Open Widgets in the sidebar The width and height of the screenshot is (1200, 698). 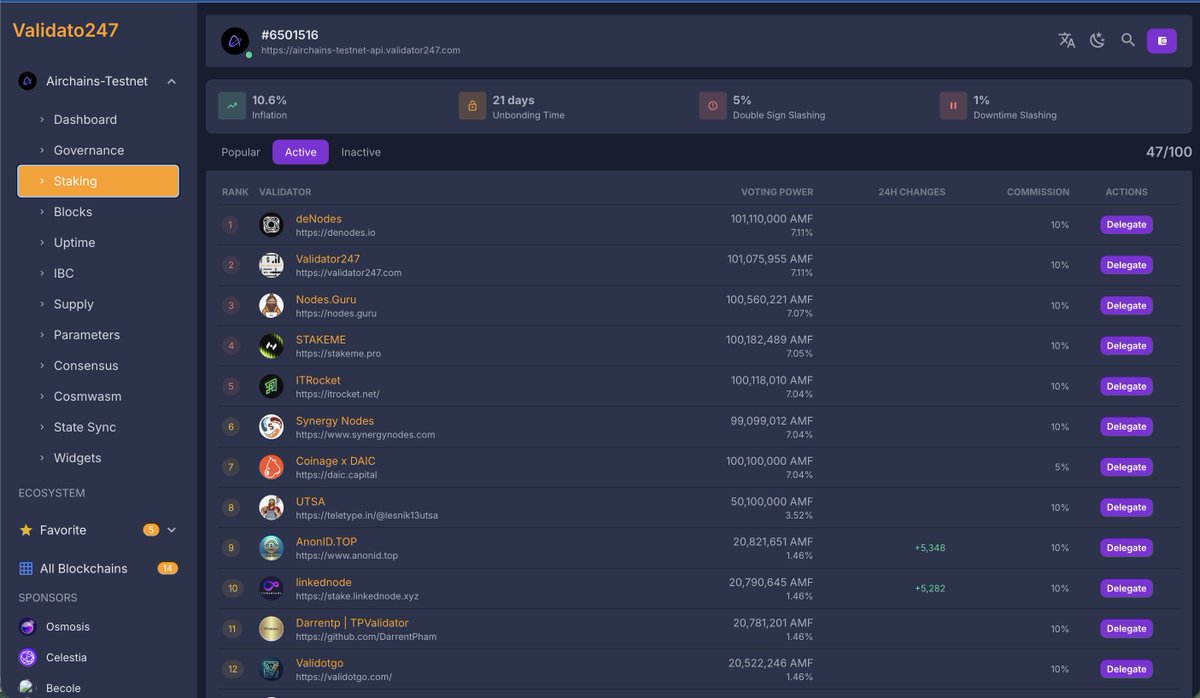pyautogui.click(x=98, y=458)
